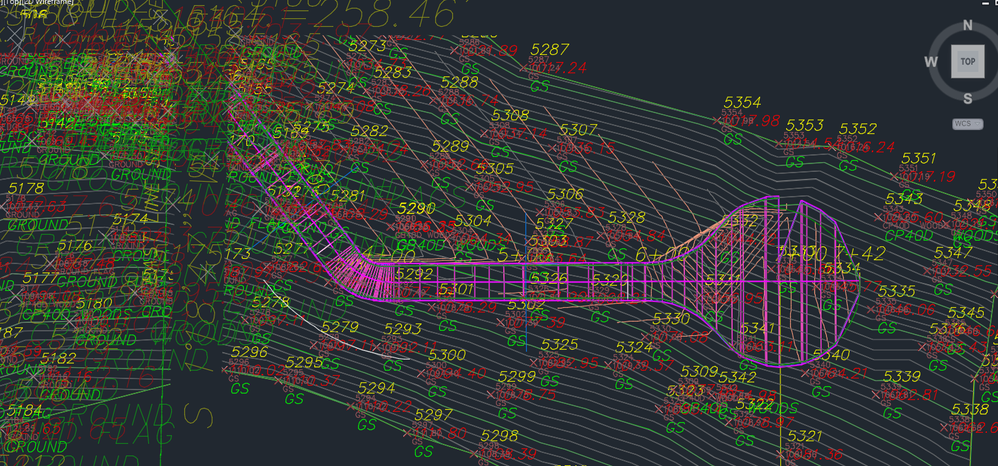Viewport: 998px width, 466px height.
Task: Select yellow point number 5325
Action: pos(559,345)
